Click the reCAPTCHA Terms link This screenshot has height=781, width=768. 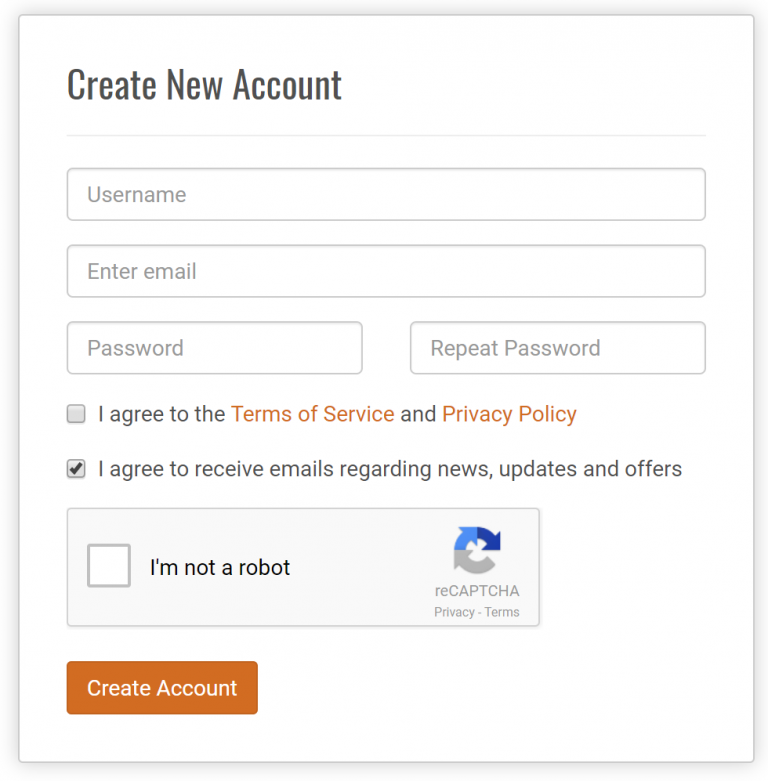502,612
